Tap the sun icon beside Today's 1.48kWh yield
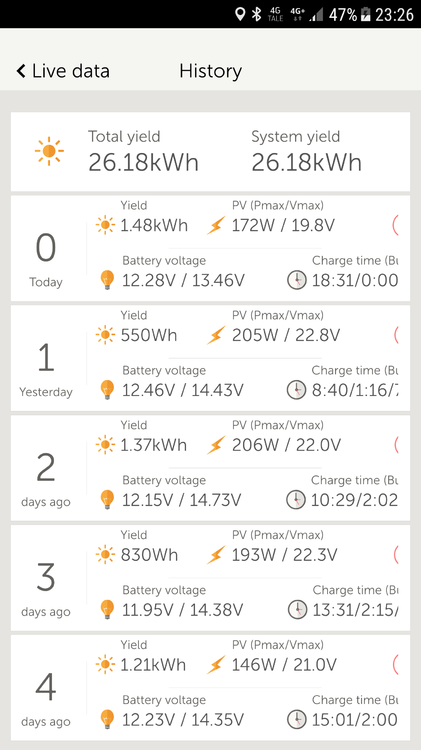 tap(105, 225)
